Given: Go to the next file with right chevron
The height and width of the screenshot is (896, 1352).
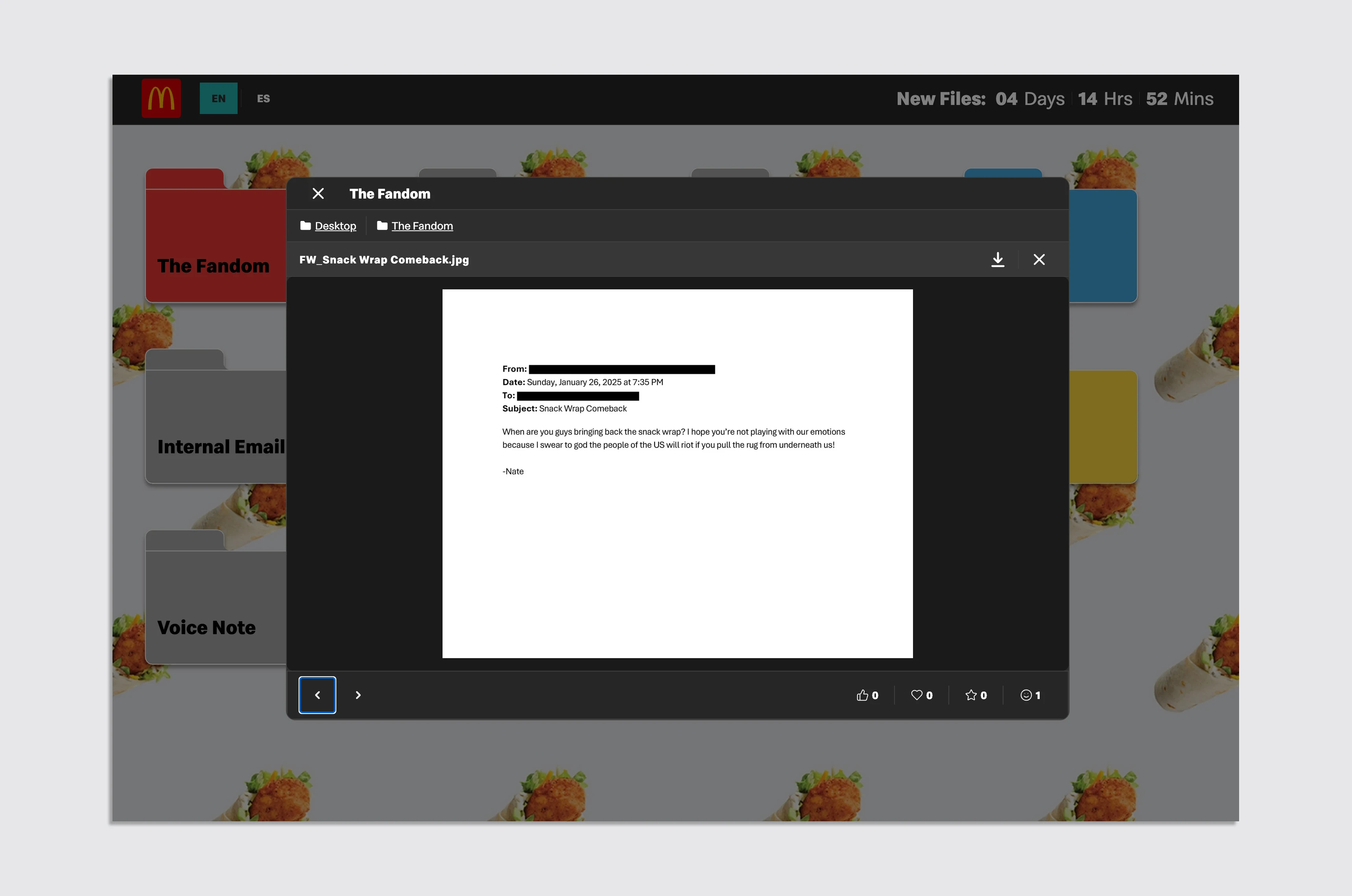Looking at the screenshot, I should (x=358, y=695).
